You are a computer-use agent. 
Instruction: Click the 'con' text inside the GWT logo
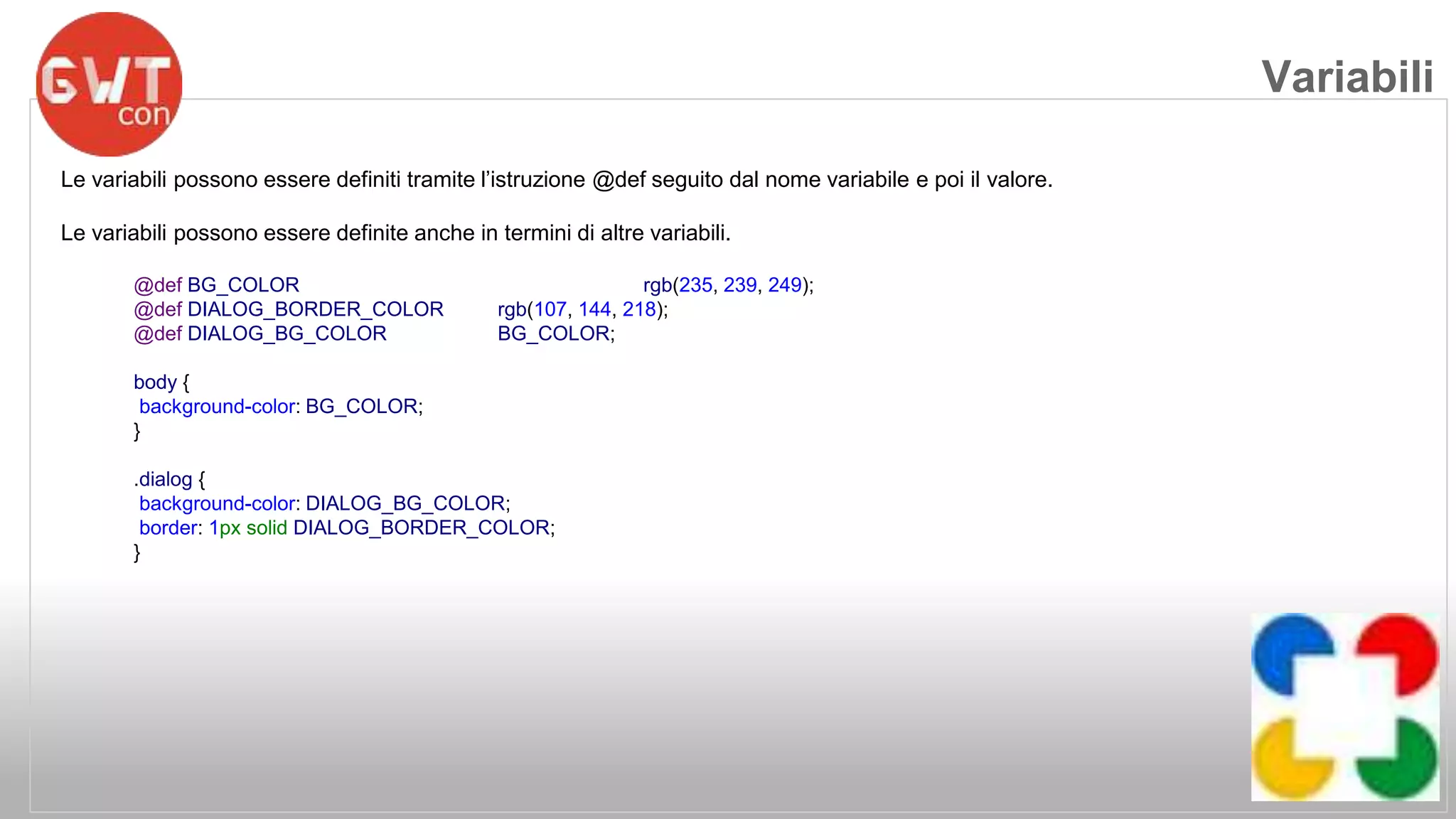click(x=144, y=114)
